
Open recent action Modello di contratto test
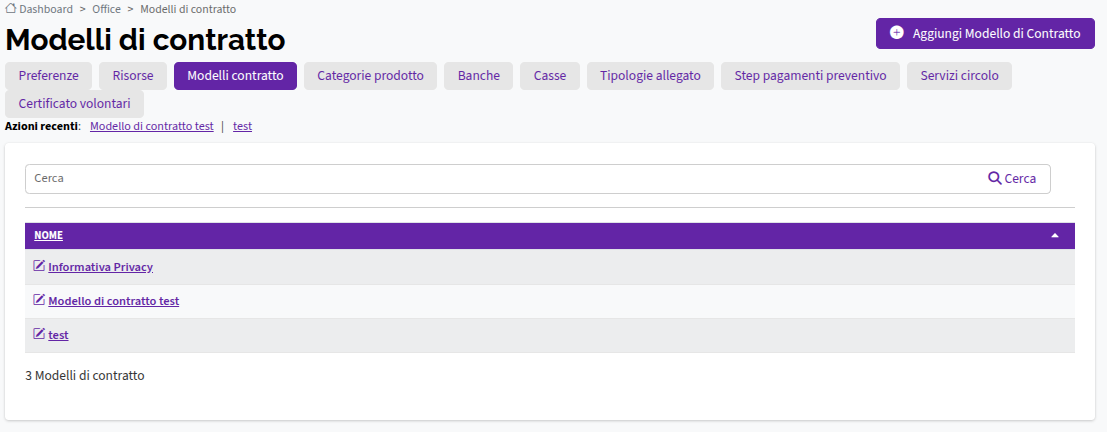pos(152,126)
